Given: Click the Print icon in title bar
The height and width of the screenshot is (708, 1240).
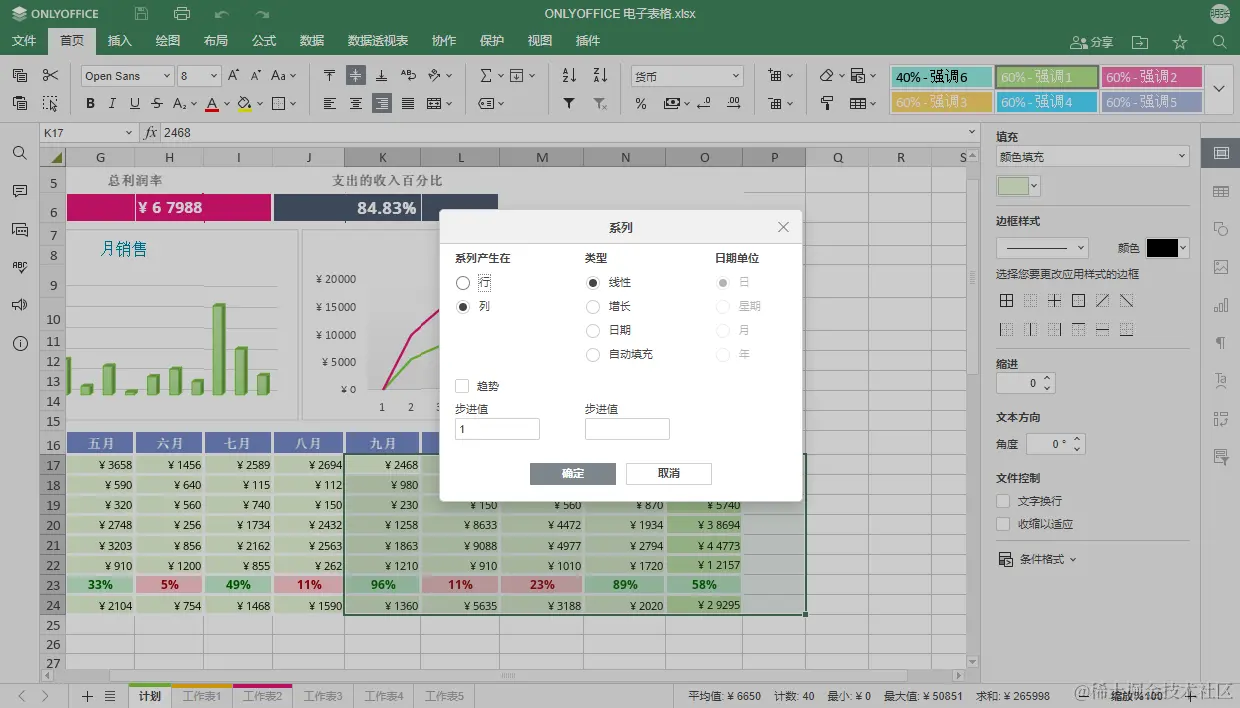Looking at the screenshot, I should click(182, 14).
